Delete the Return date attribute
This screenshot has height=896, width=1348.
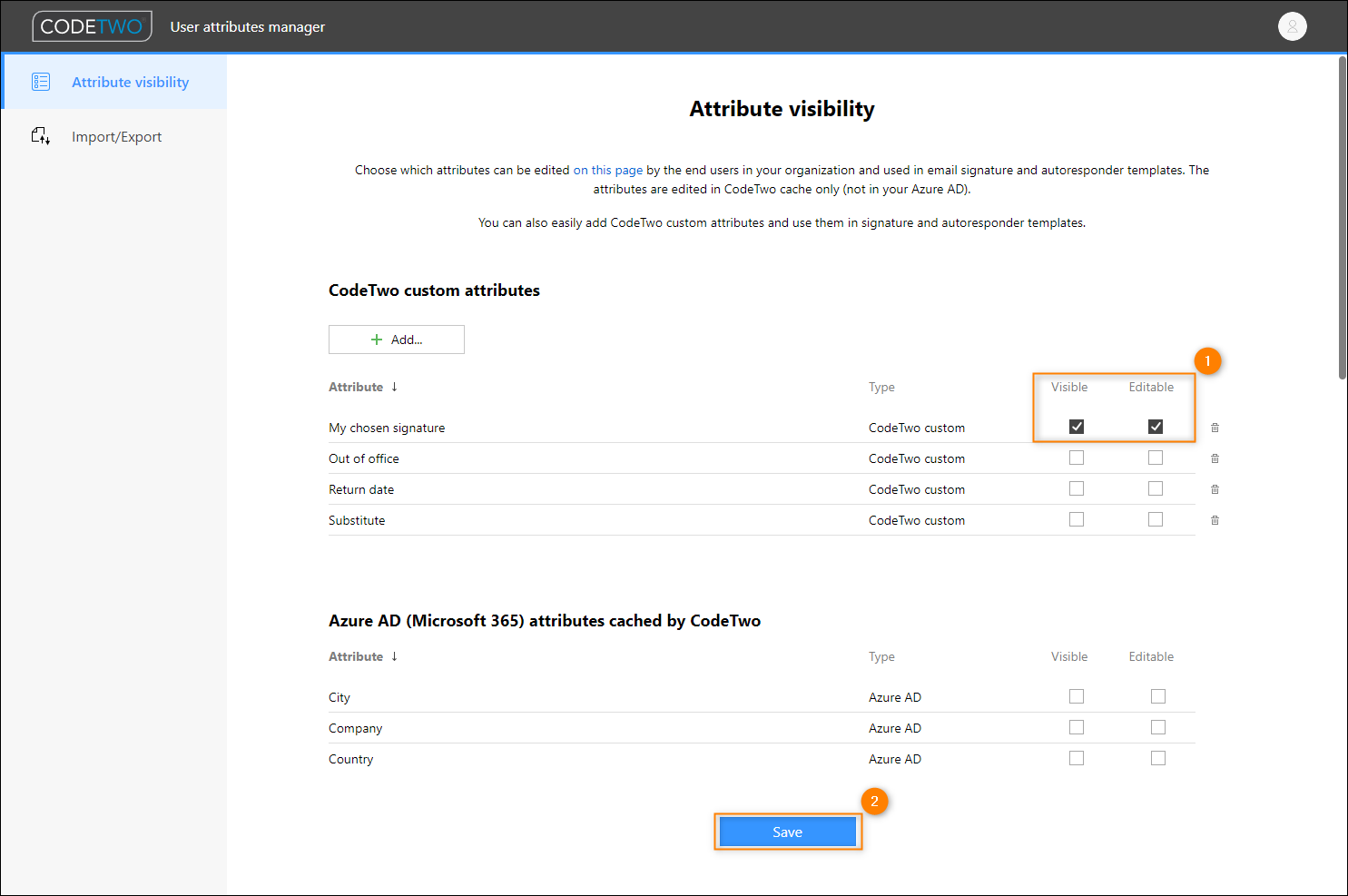click(1215, 489)
